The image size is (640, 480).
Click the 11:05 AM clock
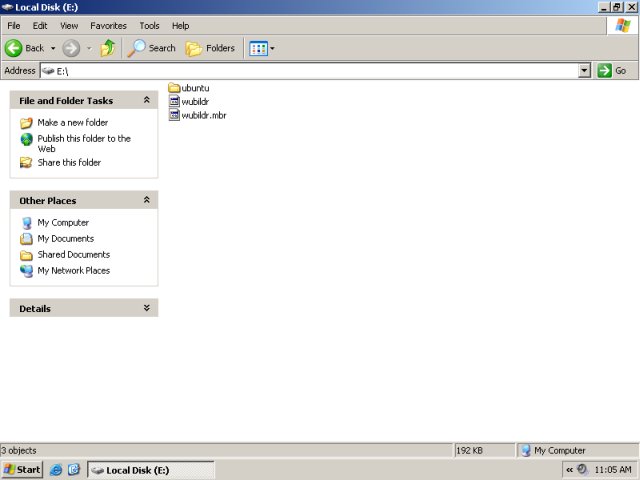pos(613,470)
